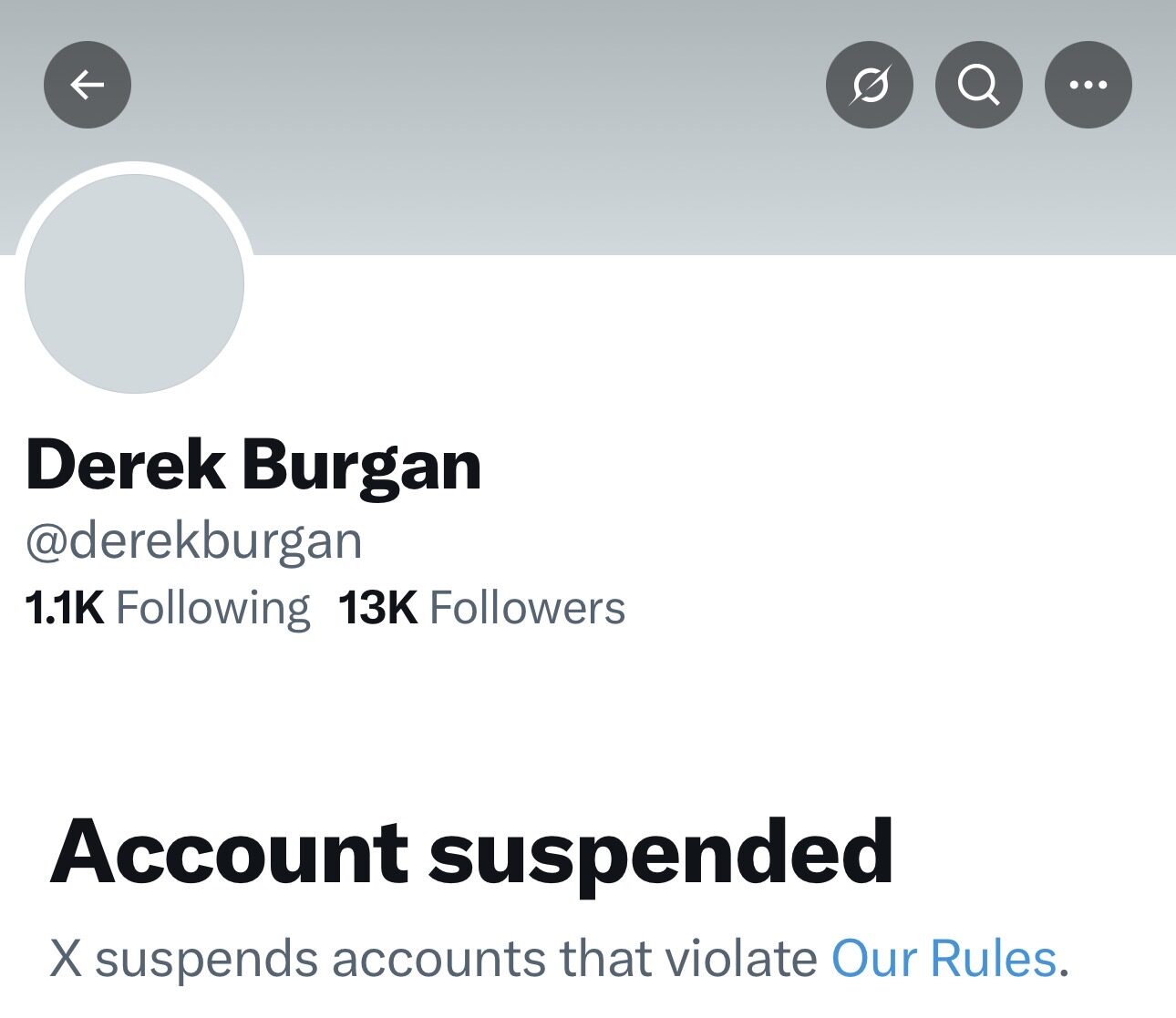Screen dimensions: 1176x1018
Task: Click the word 'suspended' in the heading
Action: pyautogui.click(x=660, y=852)
